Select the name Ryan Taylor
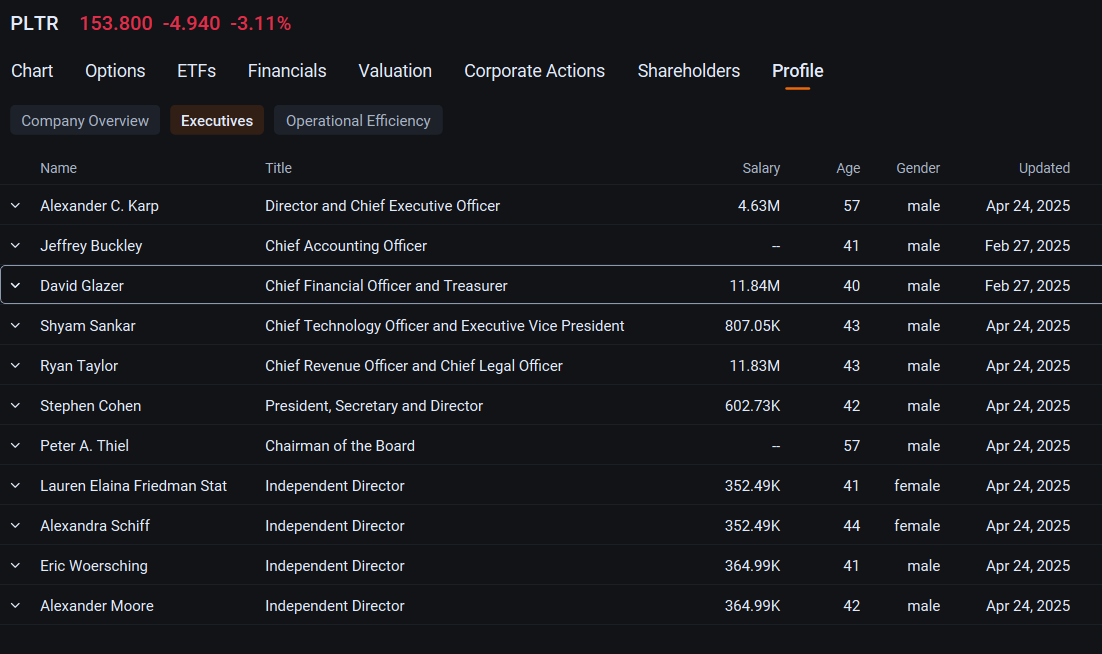Screen dimensions: 1102x654 [x=79, y=366]
